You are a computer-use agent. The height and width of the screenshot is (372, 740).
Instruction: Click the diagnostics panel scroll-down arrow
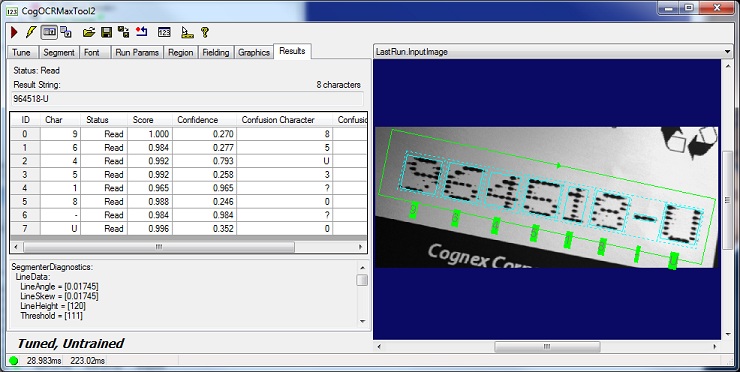coord(362,321)
